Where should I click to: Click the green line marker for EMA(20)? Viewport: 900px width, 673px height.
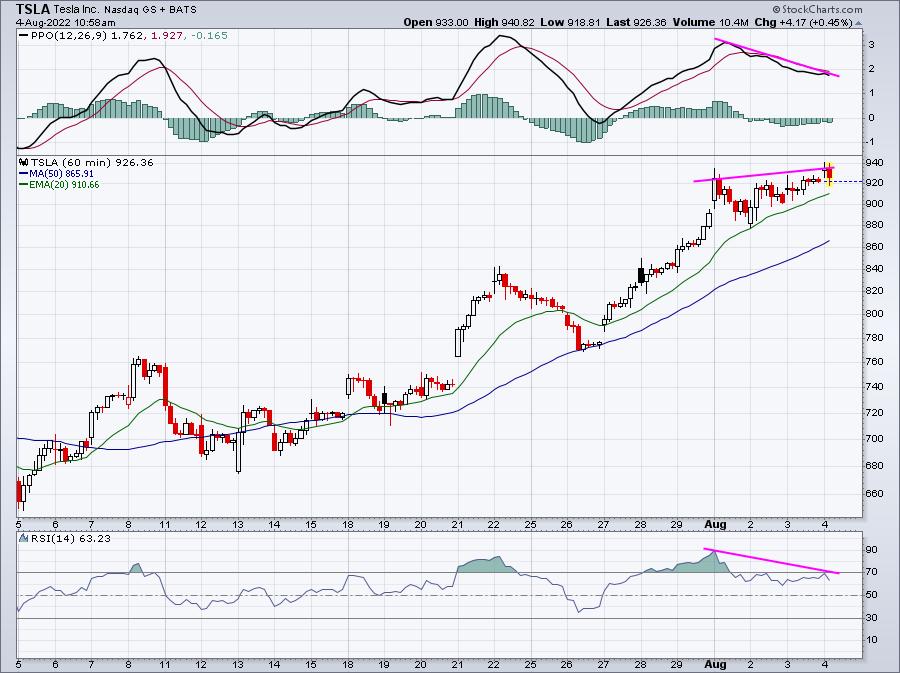(x=24, y=185)
